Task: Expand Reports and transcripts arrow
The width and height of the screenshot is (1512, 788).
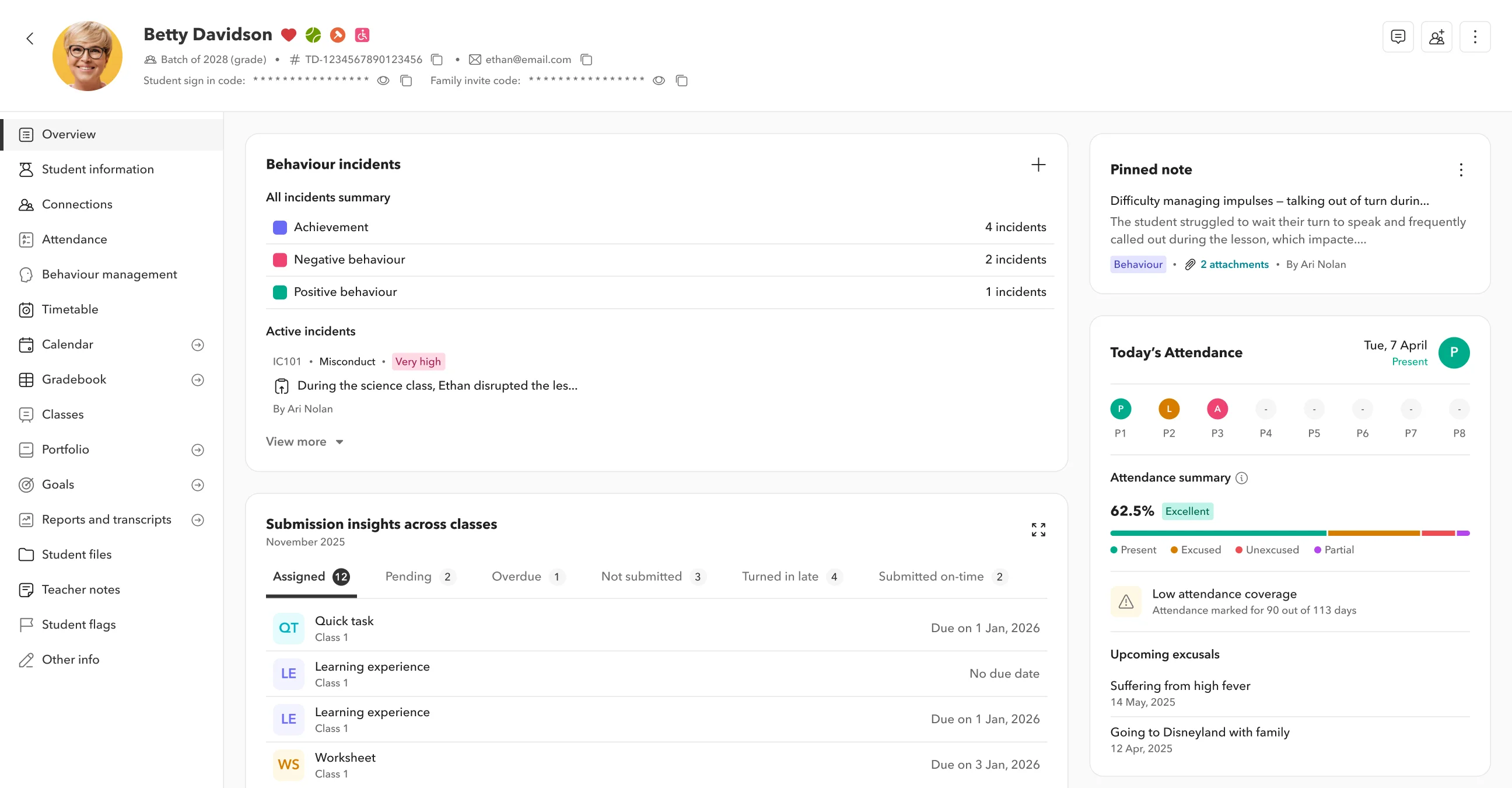Action: (x=197, y=519)
